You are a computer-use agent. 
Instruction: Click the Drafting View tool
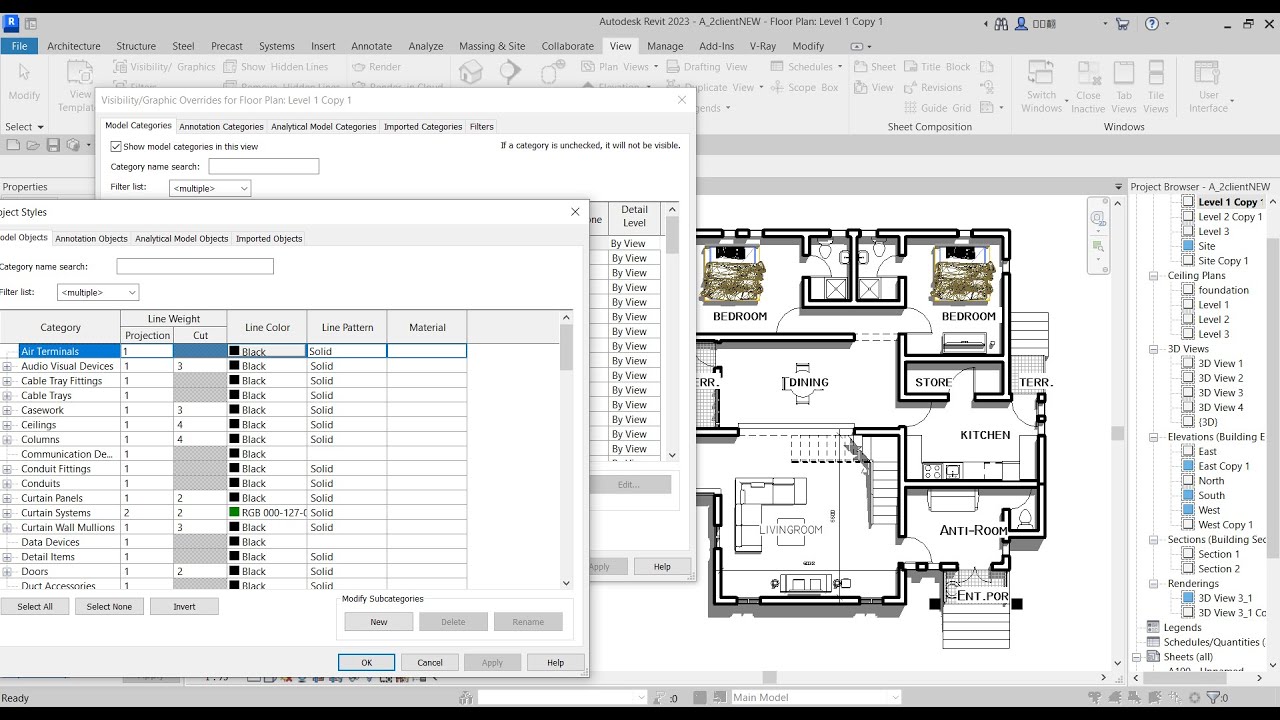coord(706,67)
